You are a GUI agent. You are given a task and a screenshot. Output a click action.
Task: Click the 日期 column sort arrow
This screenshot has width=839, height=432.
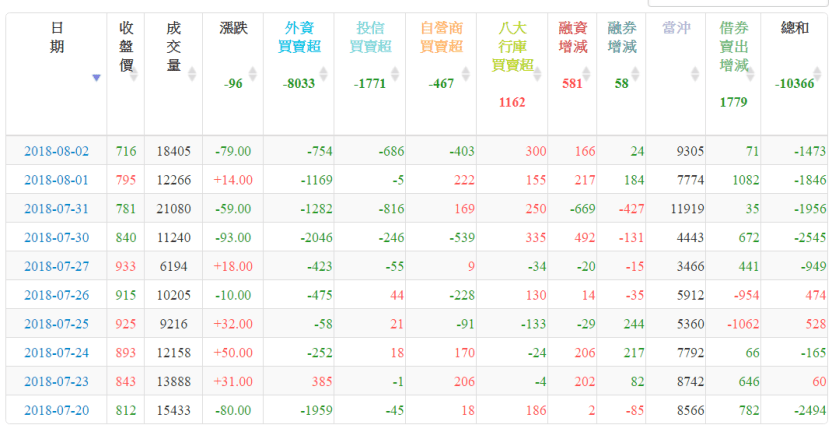[x=96, y=78]
